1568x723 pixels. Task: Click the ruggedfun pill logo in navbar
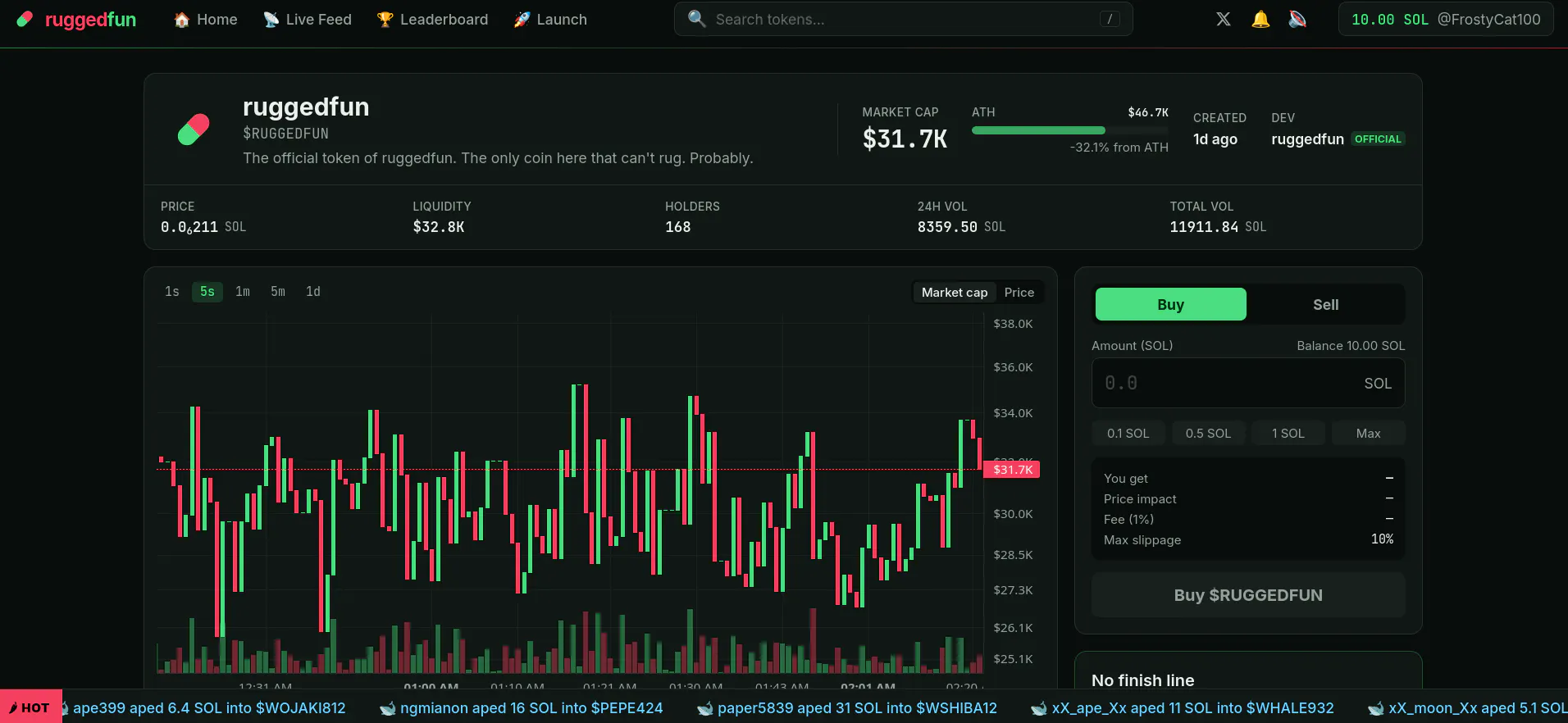click(25, 19)
